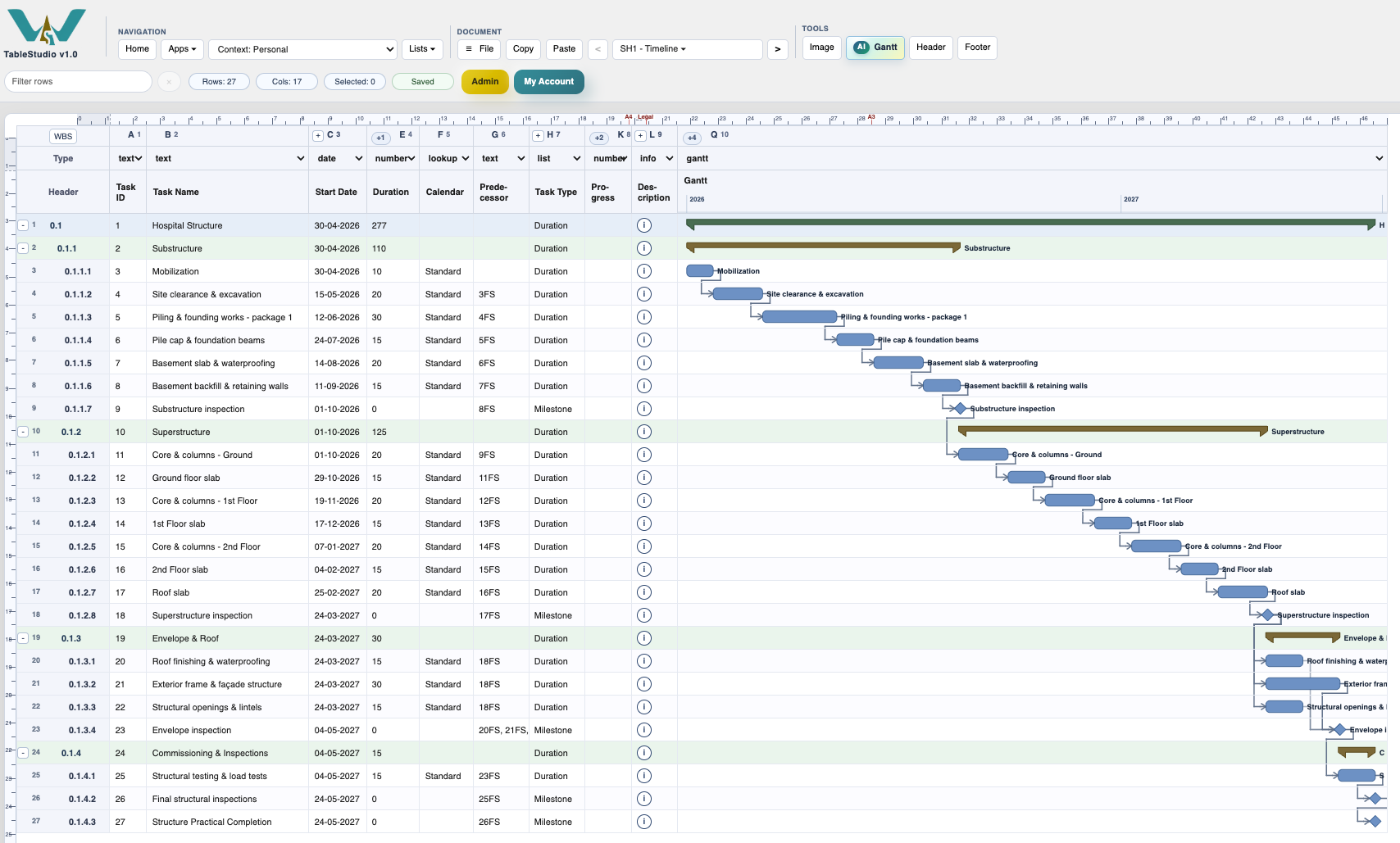
Task: Click the Mobilization Gantt bar
Action: pyautogui.click(x=700, y=271)
